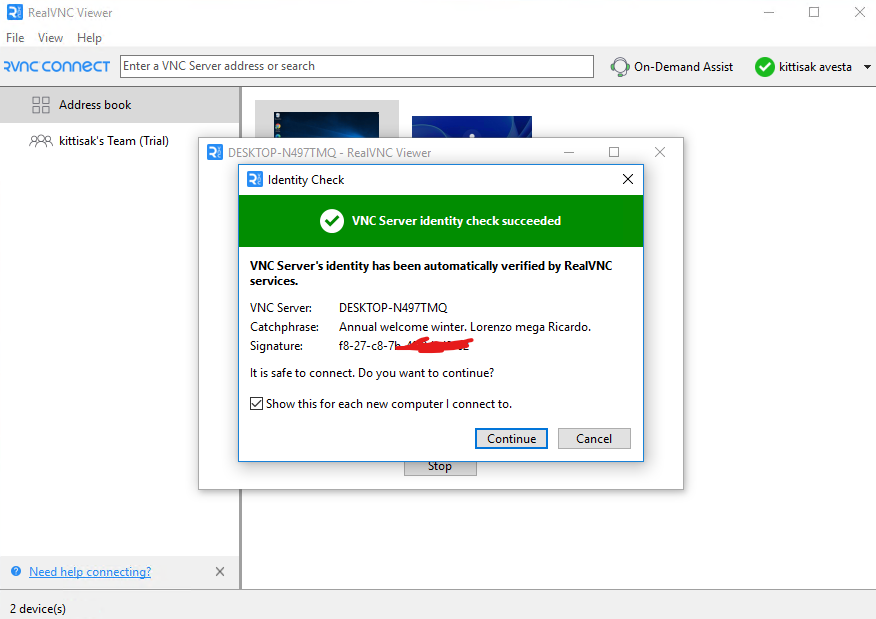The image size is (876, 619).
Task: Open the View menu
Action: click(x=50, y=38)
